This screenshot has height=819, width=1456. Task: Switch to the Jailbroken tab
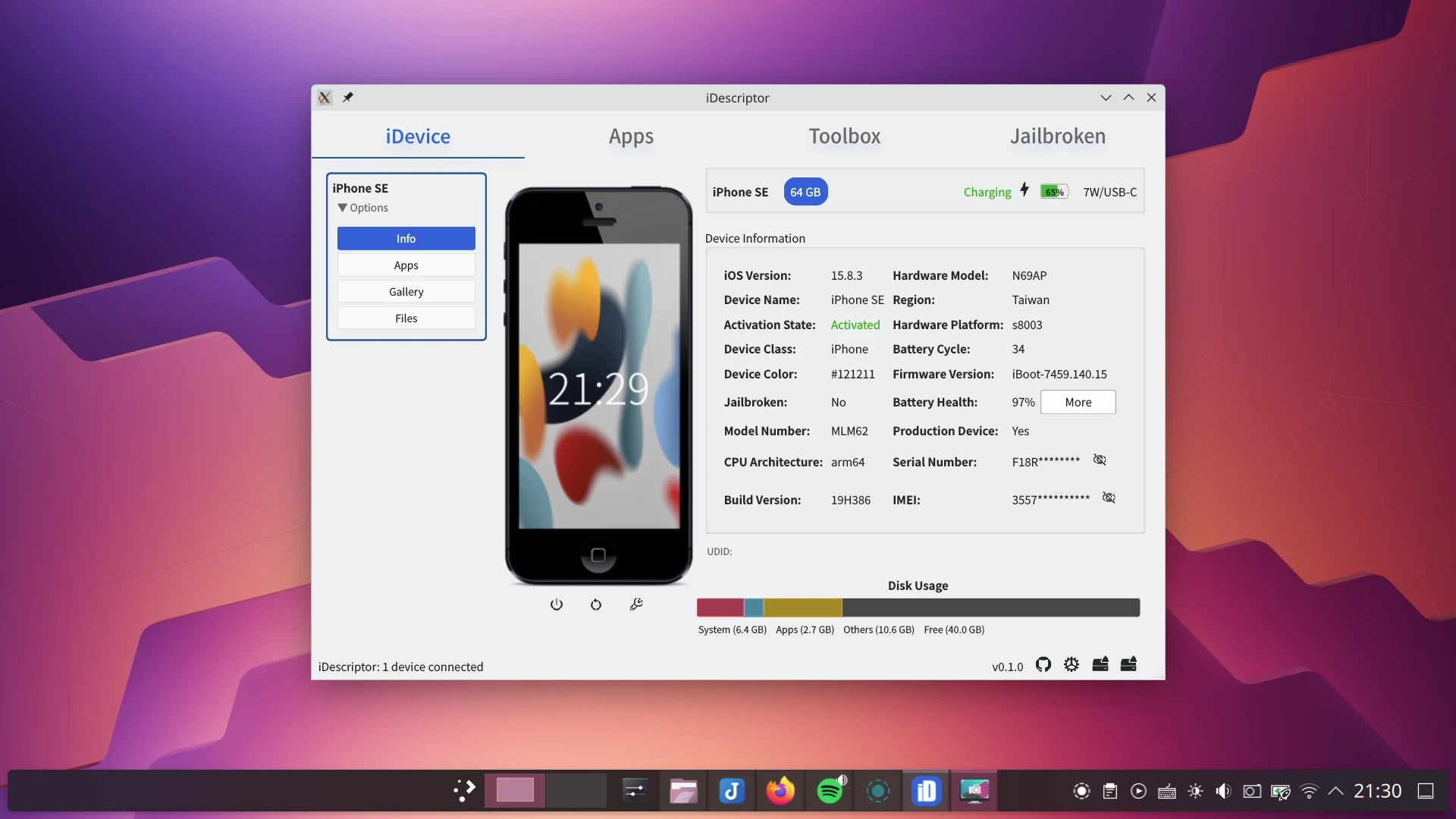pyautogui.click(x=1057, y=136)
